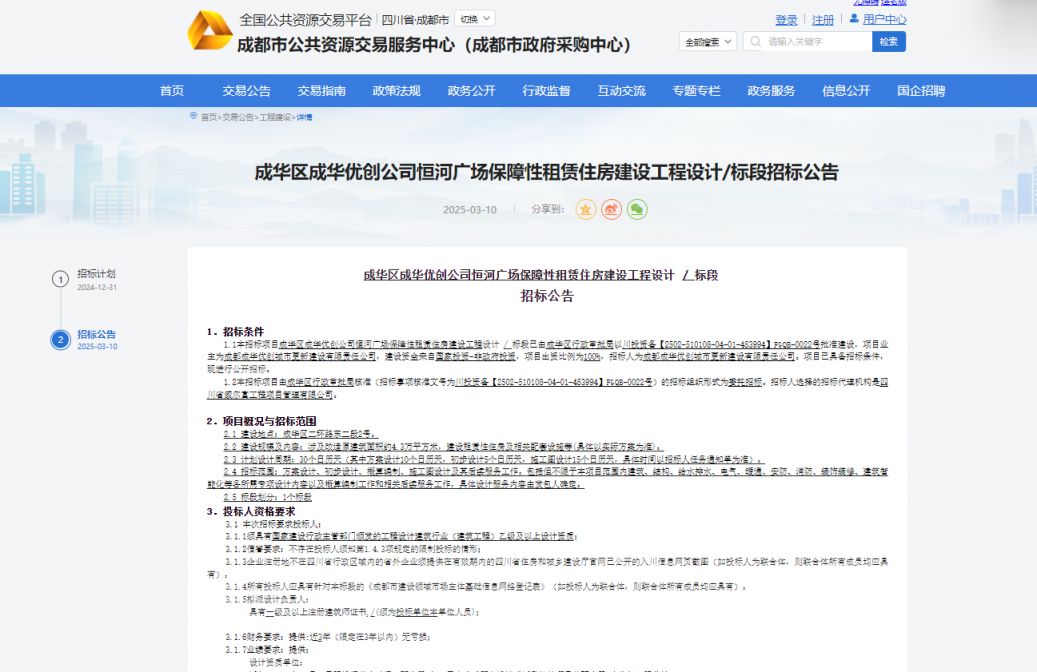Click step 2 circle for 招标公告
The height and width of the screenshot is (672, 1037).
(60, 340)
